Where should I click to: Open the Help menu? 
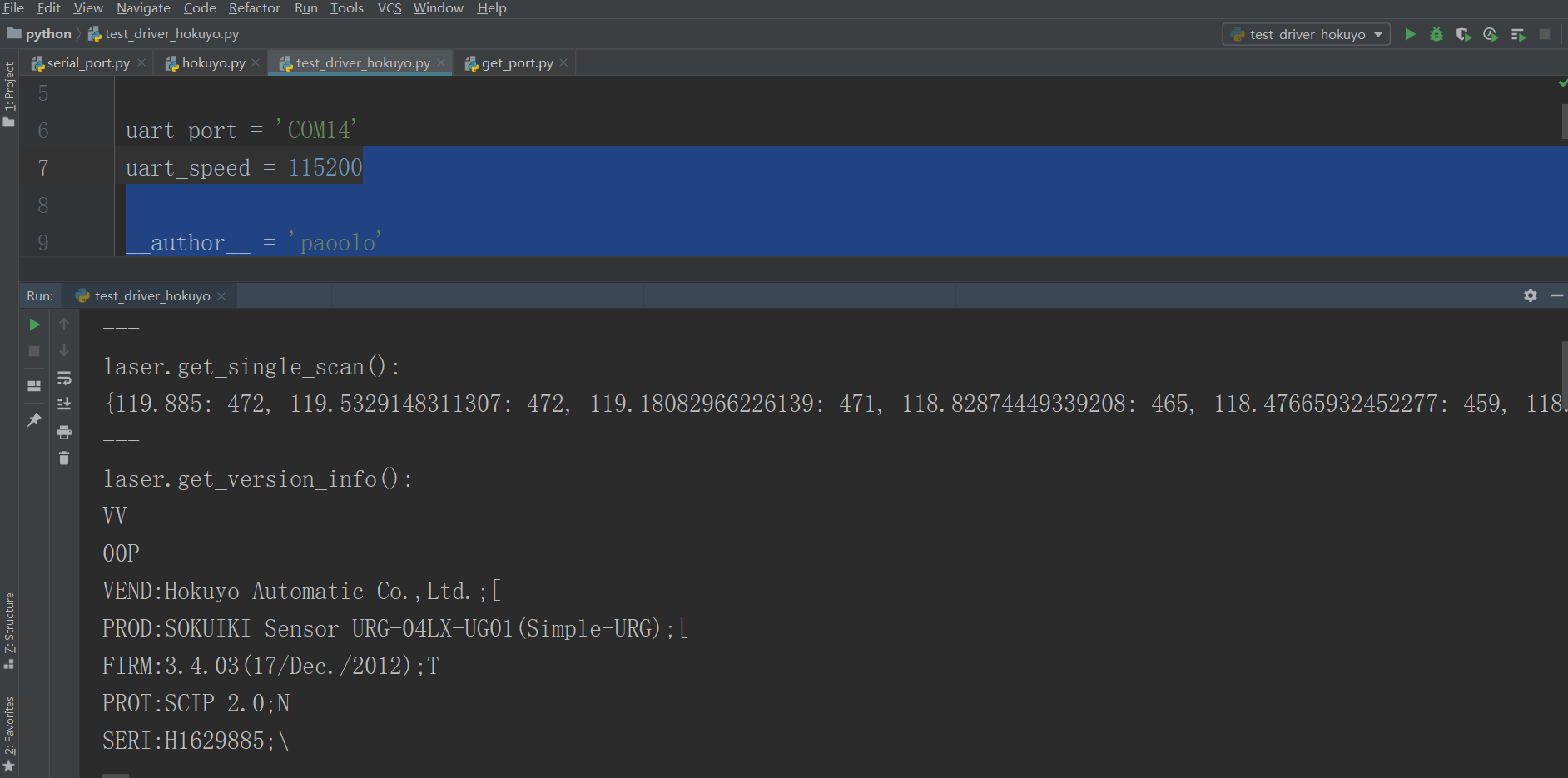(492, 8)
